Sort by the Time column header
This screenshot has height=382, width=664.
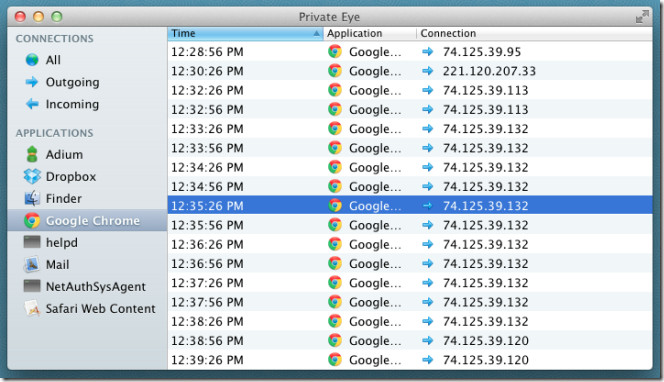tap(245, 33)
